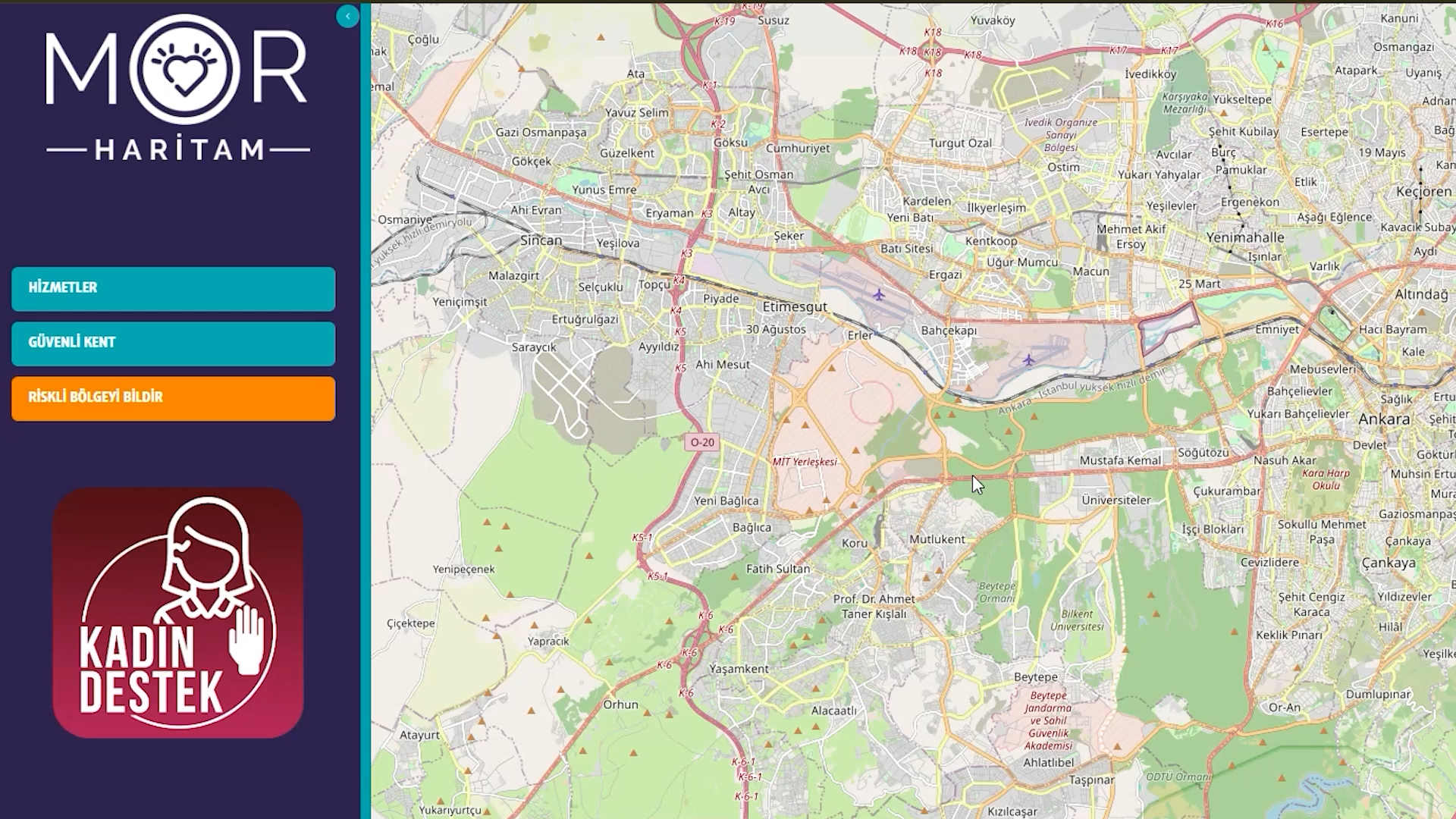The height and width of the screenshot is (819, 1456).
Task: Click the Yenimahalle district label
Action: pos(1245,237)
